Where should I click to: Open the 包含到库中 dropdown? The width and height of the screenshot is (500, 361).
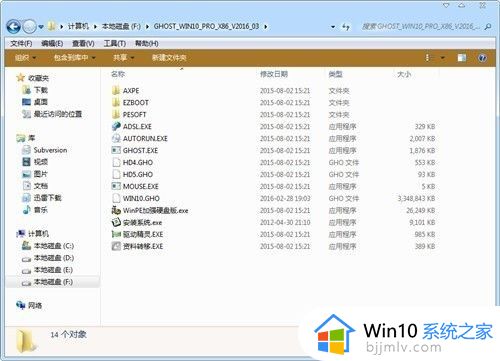[75, 58]
